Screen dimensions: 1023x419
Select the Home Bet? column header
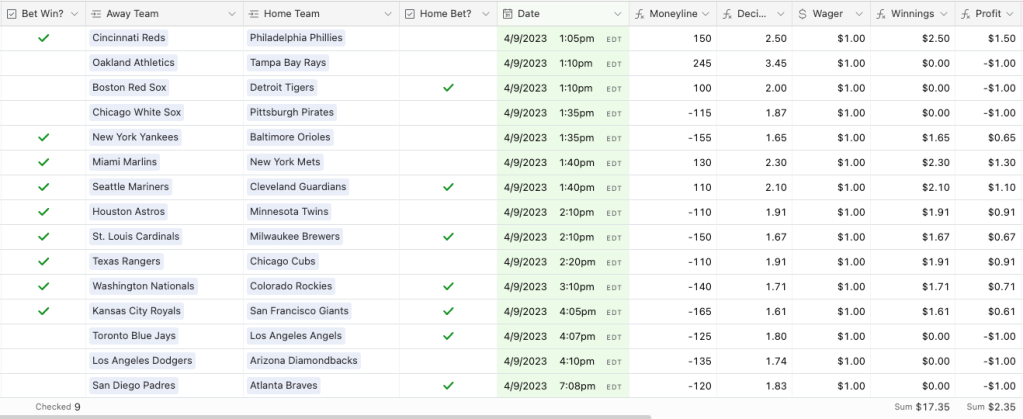pos(446,14)
